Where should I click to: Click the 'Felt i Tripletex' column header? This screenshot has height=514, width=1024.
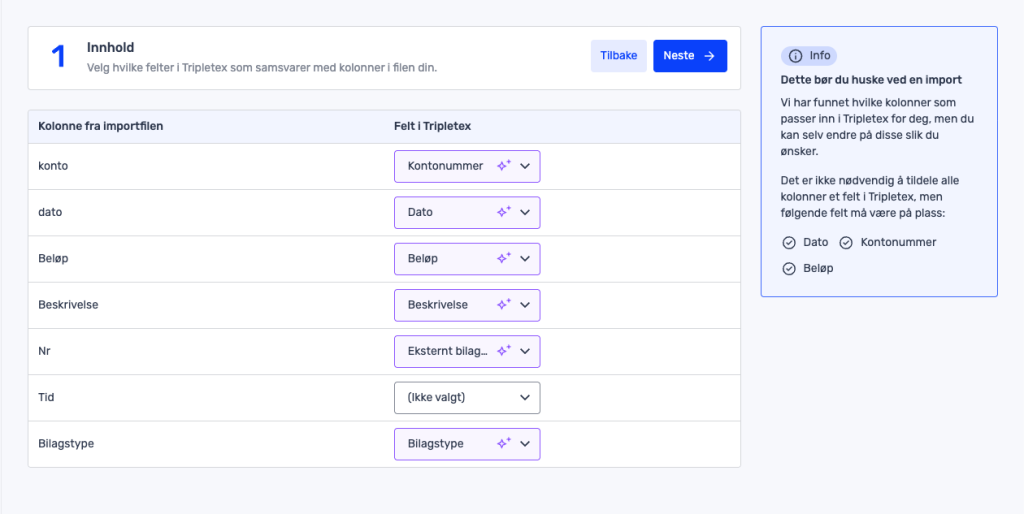pyautogui.click(x=432, y=127)
